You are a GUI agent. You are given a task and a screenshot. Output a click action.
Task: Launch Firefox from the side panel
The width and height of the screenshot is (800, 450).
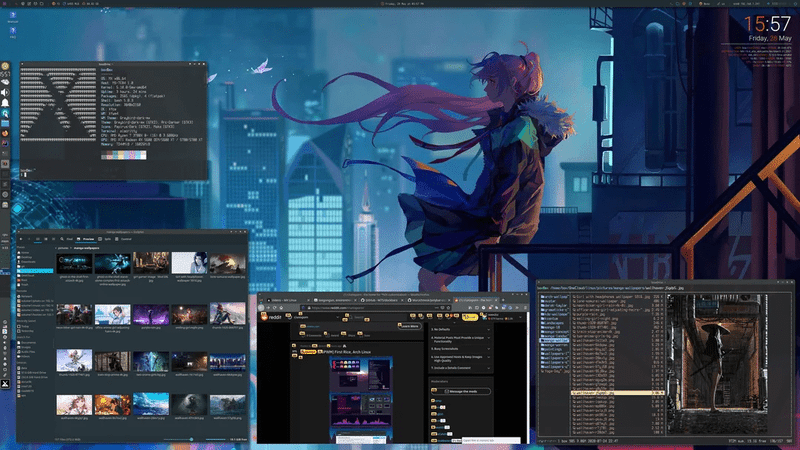point(6,132)
